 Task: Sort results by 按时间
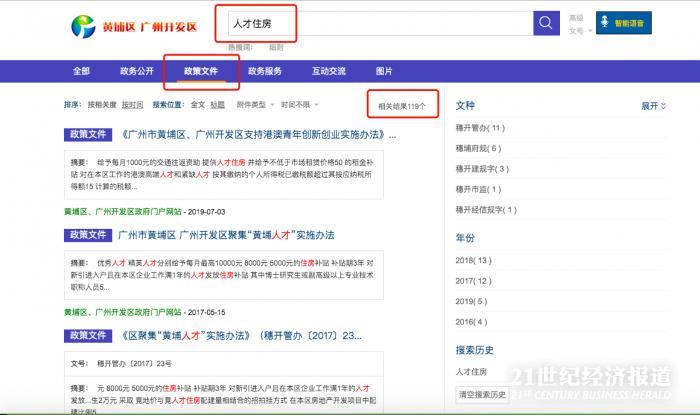click(133, 104)
